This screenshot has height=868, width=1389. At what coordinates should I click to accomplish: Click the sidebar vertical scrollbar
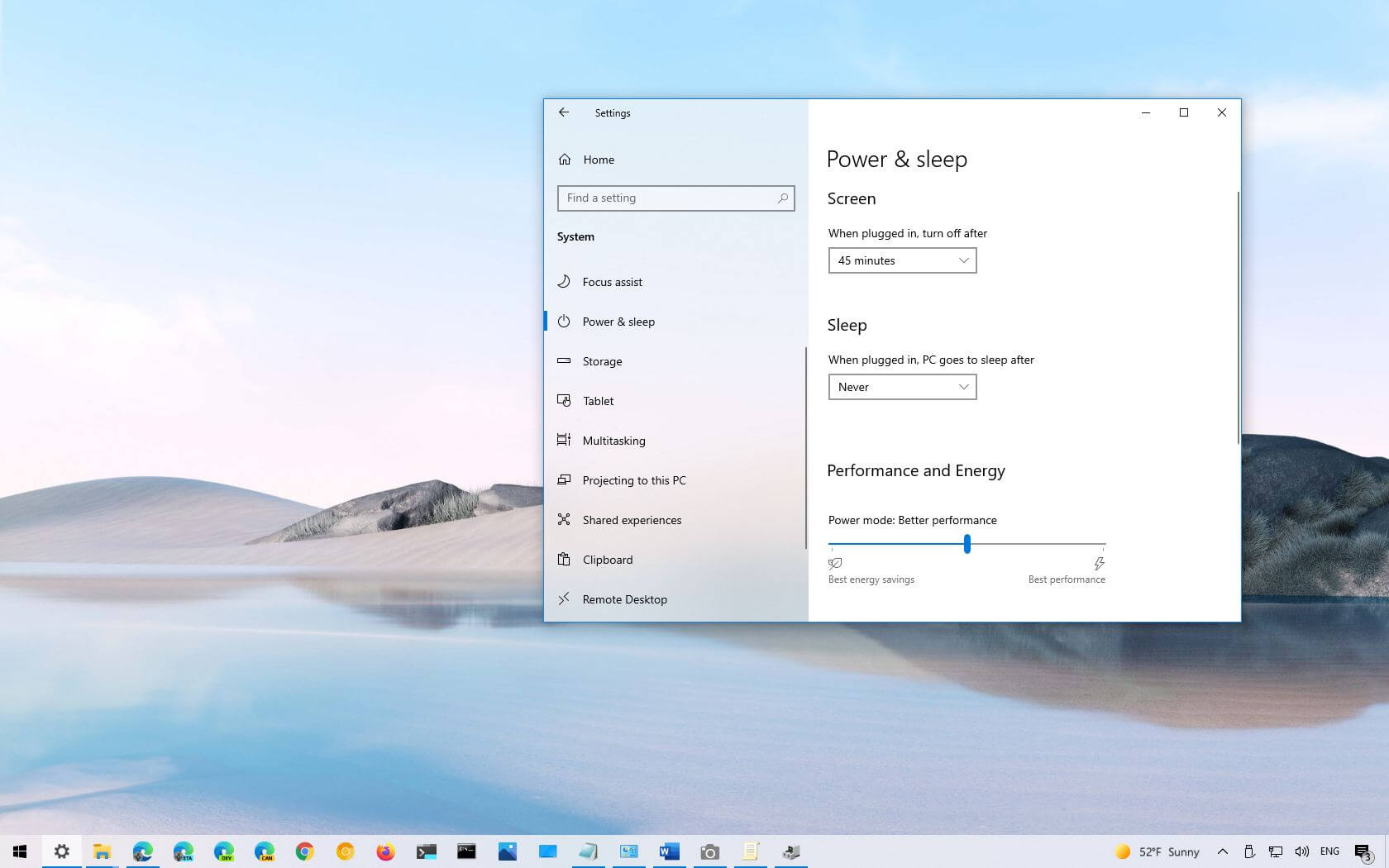805,447
